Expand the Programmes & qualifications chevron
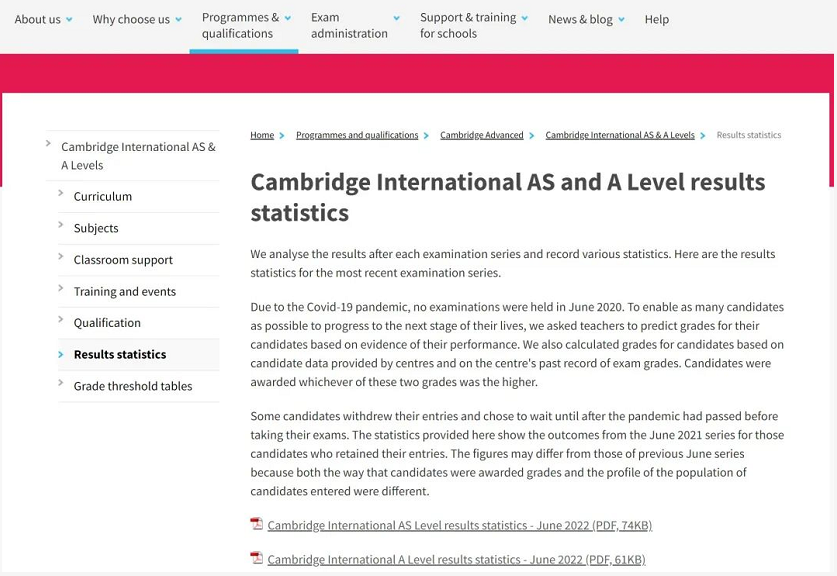The height and width of the screenshot is (576, 837). pos(288,18)
